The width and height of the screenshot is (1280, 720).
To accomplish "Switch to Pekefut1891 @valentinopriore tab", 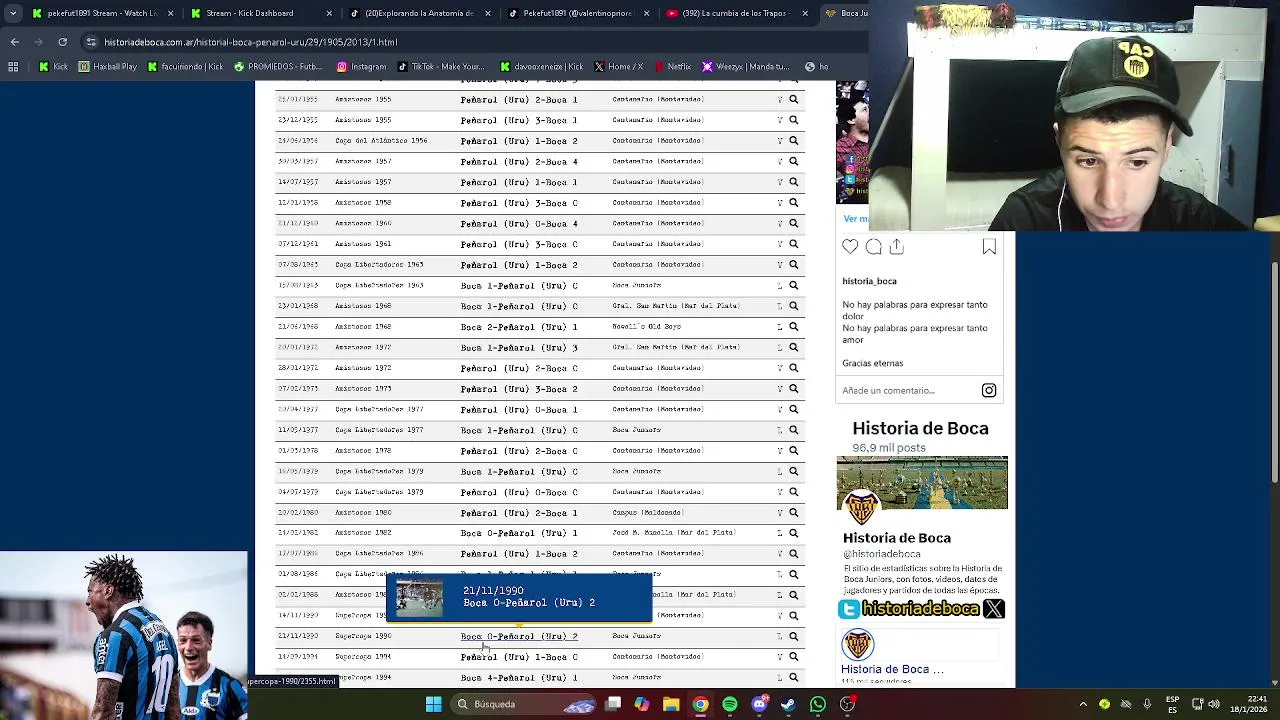I will 580,14.
